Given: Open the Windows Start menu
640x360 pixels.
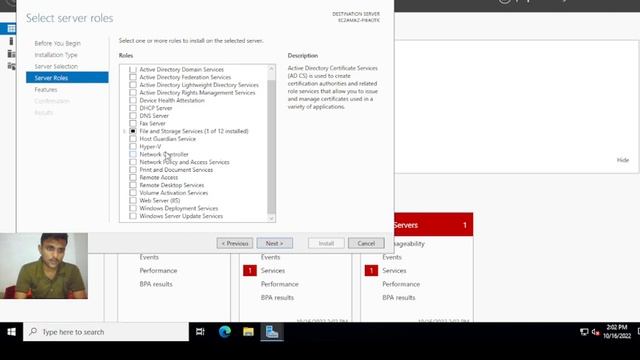Looking at the screenshot, I should click(11, 332).
